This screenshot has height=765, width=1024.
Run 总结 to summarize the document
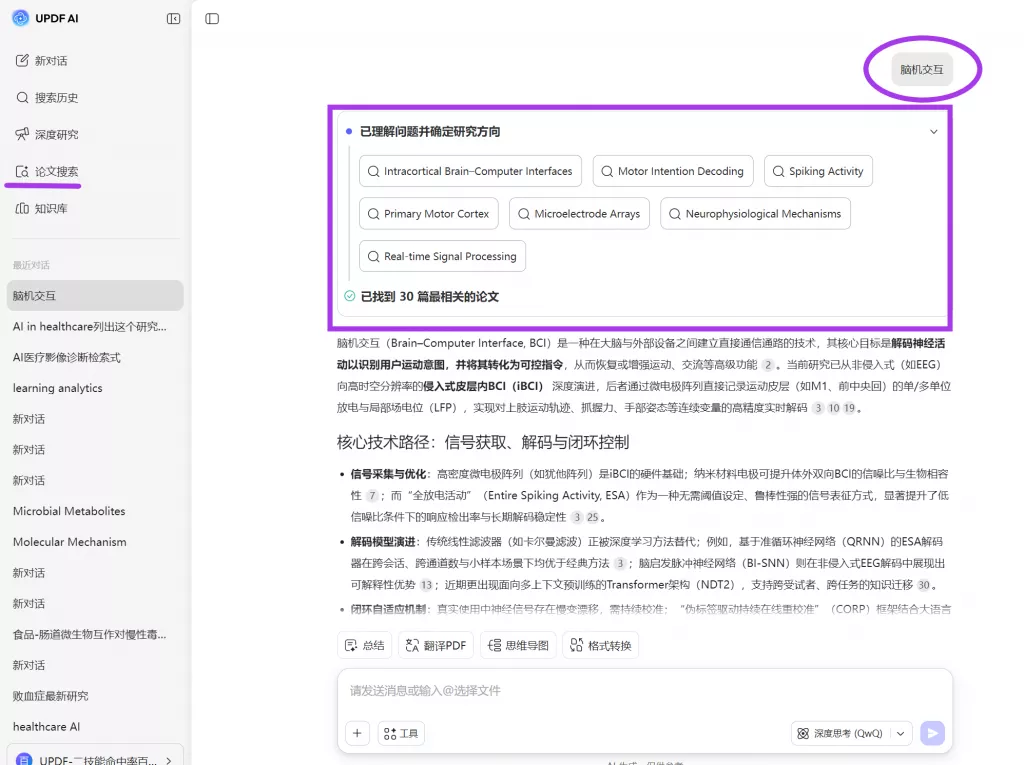click(365, 645)
